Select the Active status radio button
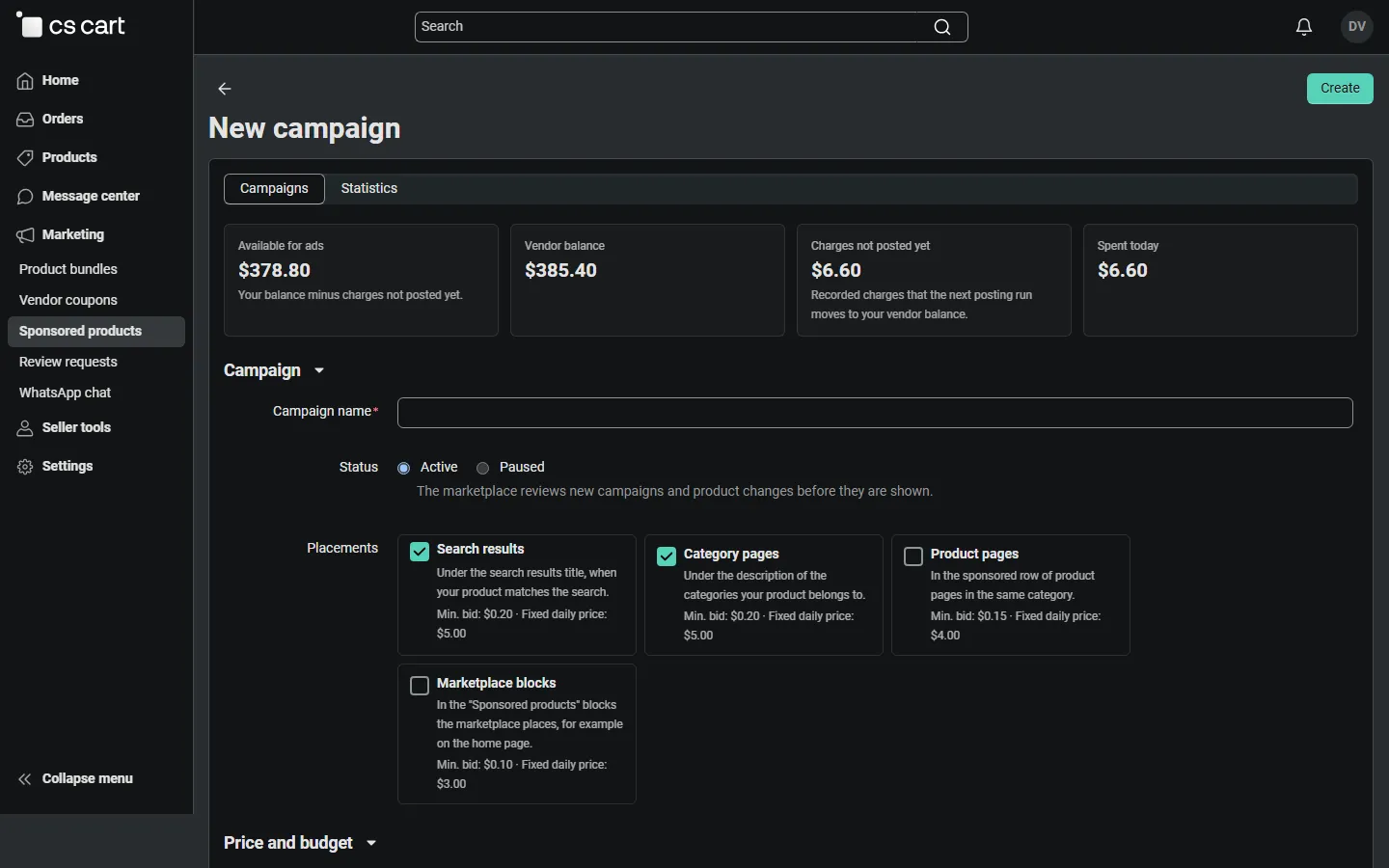Screen dimensions: 1389x868 pos(404,468)
